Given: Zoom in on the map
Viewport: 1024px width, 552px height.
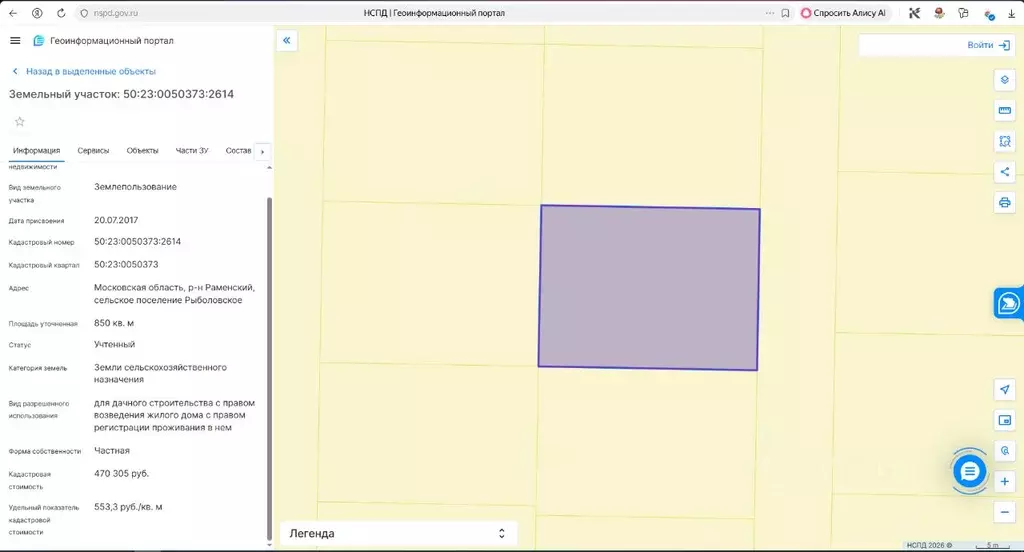Looking at the screenshot, I should (1004, 482).
